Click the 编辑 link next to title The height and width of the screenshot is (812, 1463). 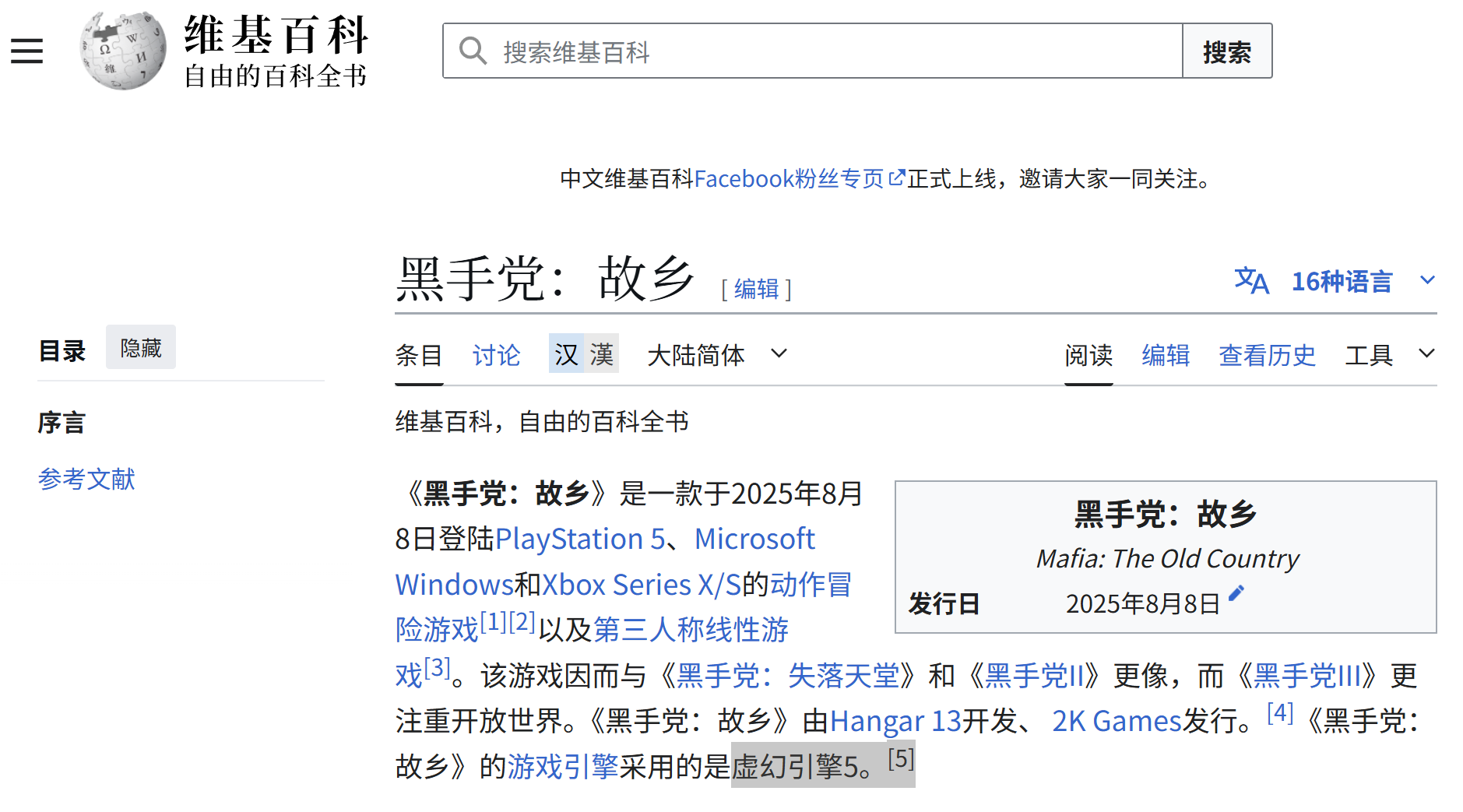click(x=757, y=289)
